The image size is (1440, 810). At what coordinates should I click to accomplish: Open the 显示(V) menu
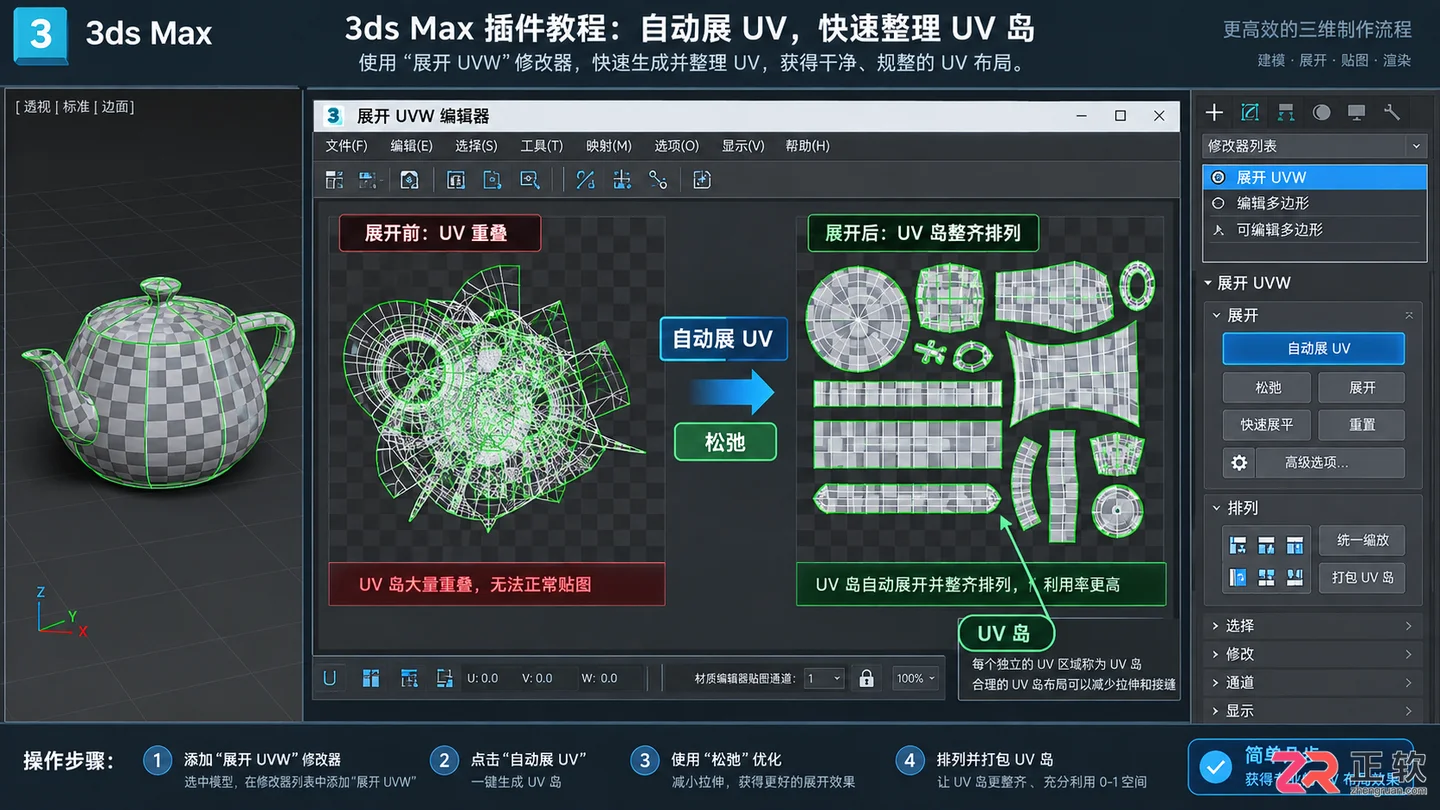click(743, 146)
